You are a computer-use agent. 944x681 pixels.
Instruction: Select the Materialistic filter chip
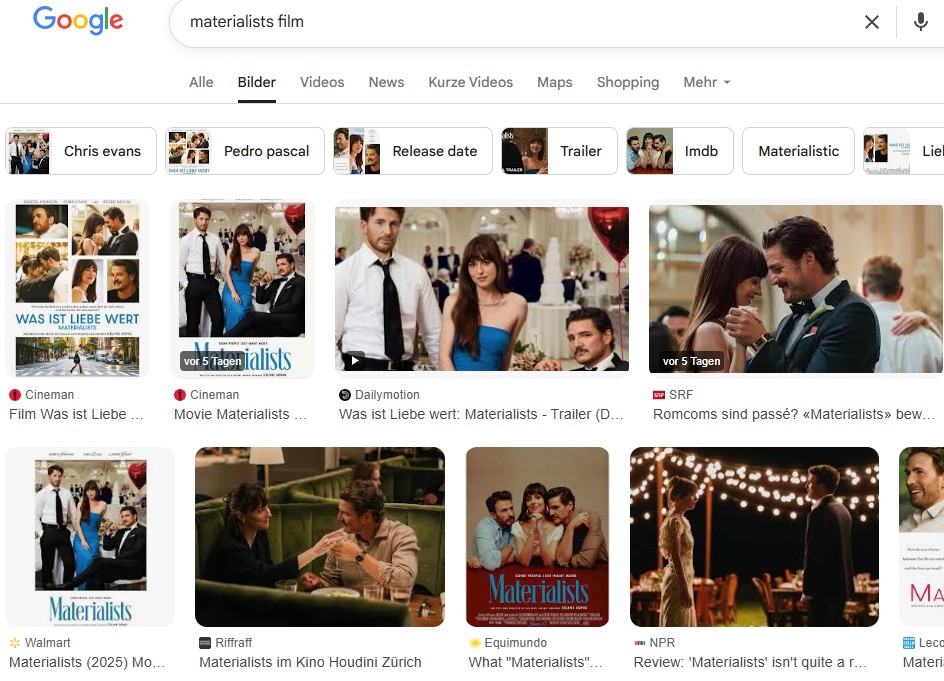[x=798, y=151]
